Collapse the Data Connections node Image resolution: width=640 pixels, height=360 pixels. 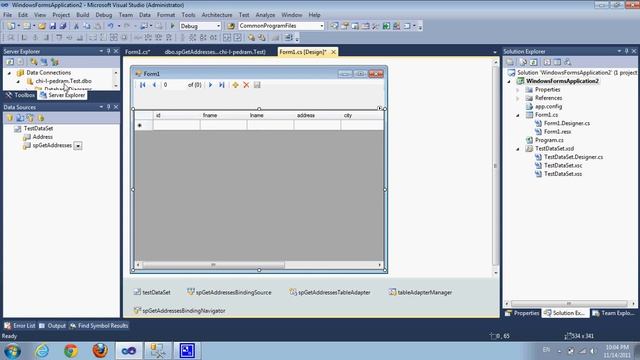pyautogui.click(x=9, y=73)
